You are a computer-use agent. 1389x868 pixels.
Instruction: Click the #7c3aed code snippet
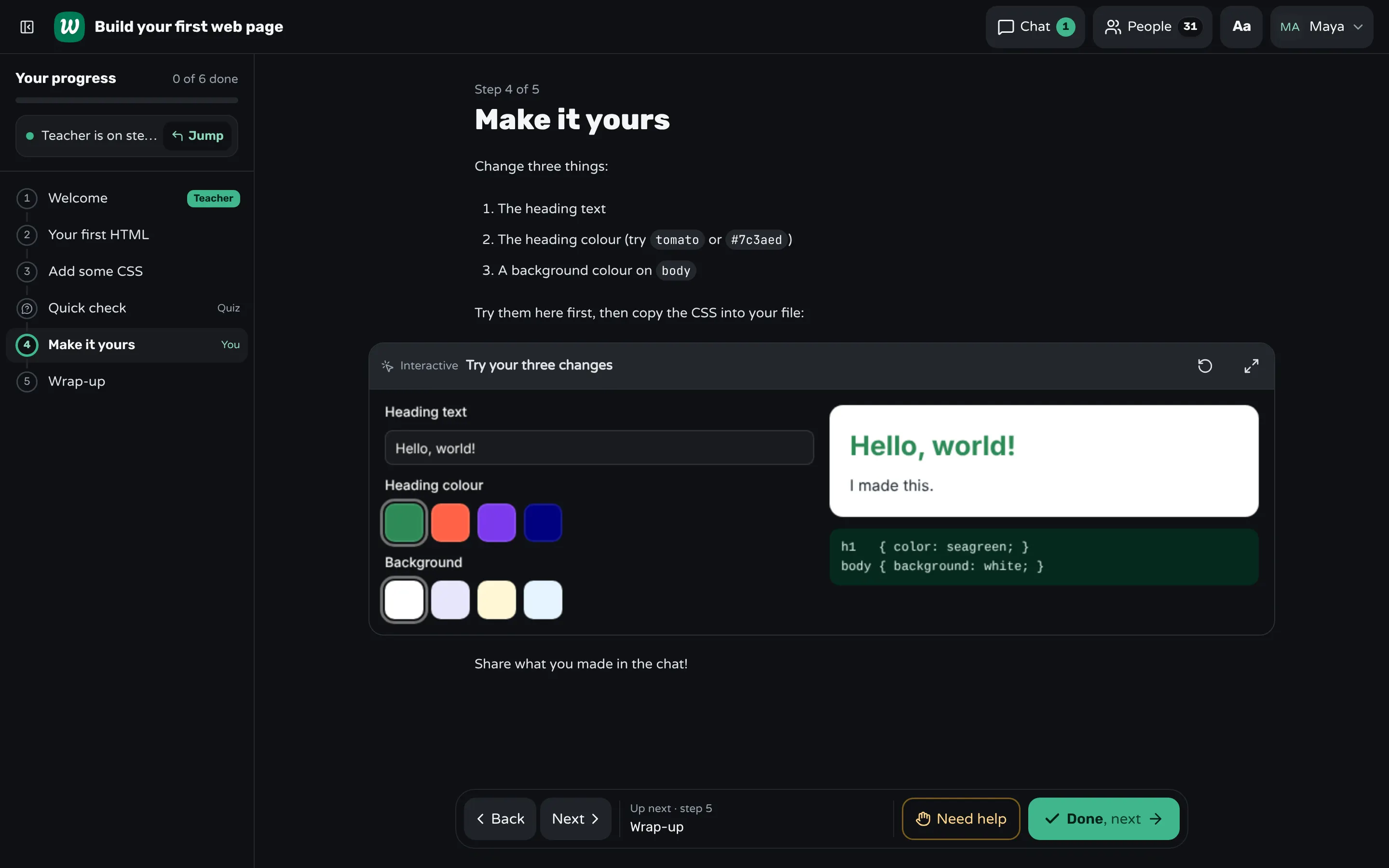(x=757, y=240)
